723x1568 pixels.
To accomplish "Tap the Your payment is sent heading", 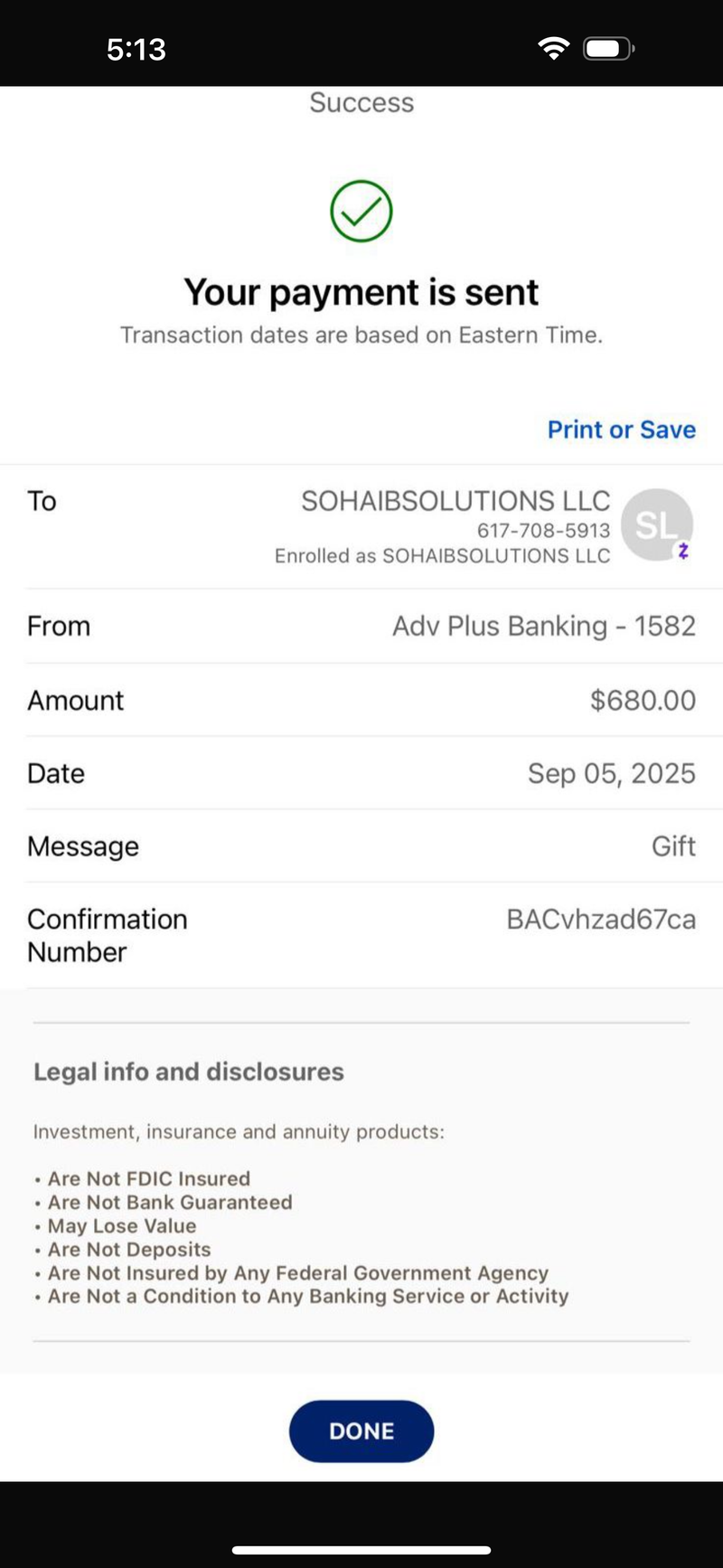I will tap(361, 292).
